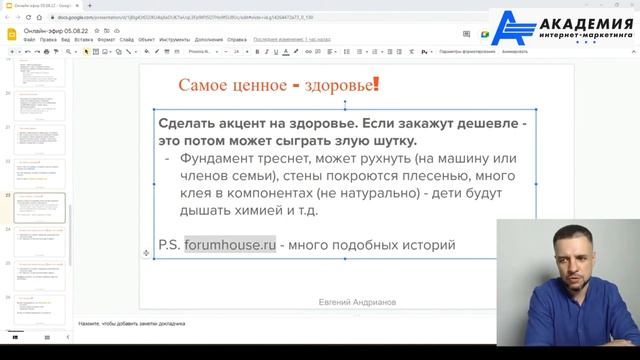The height and width of the screenshot is (360, 640).
Task: Pick the border color pencil
Action: (157, 52)
